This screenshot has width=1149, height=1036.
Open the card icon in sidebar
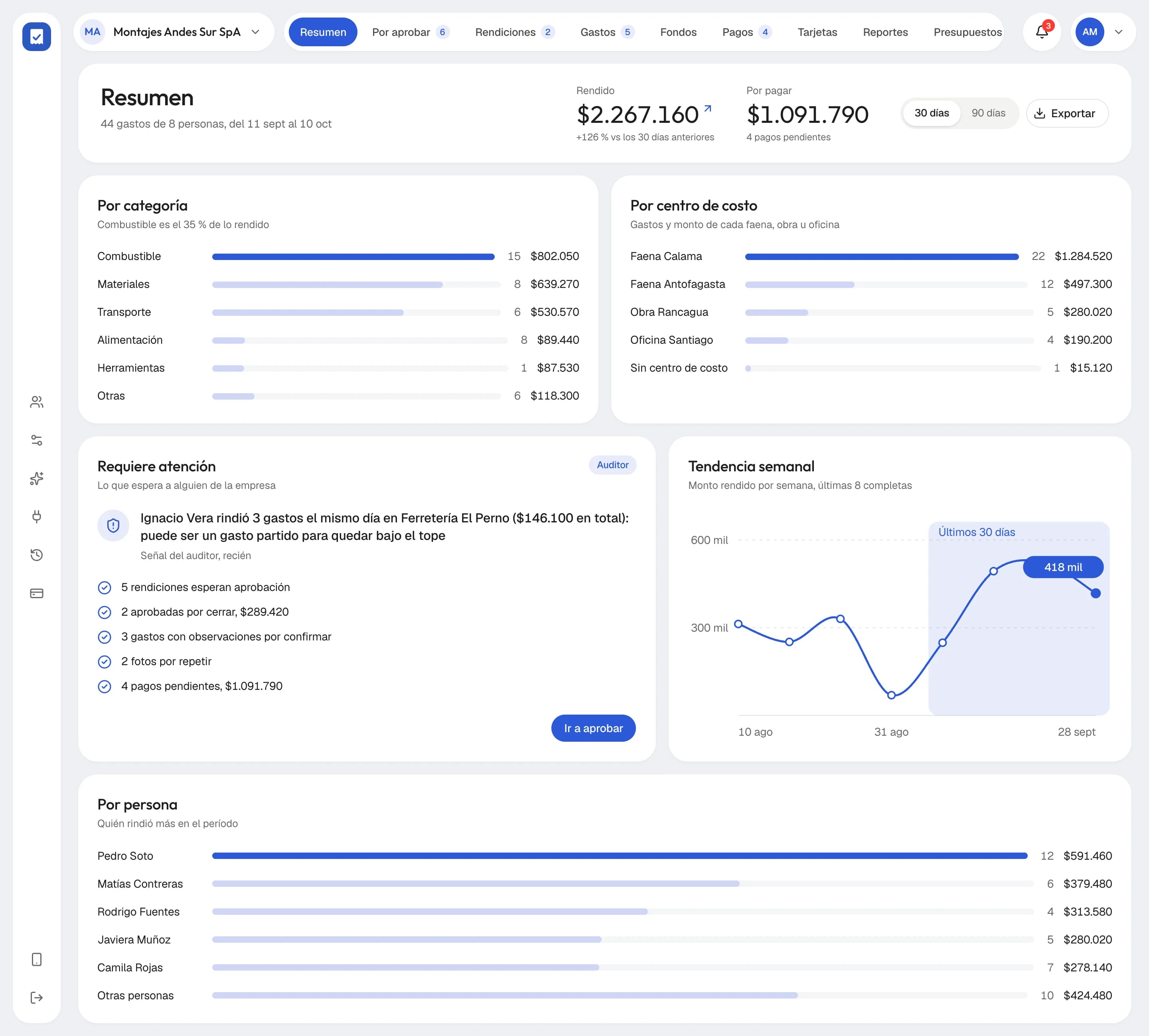click(36, 593)
